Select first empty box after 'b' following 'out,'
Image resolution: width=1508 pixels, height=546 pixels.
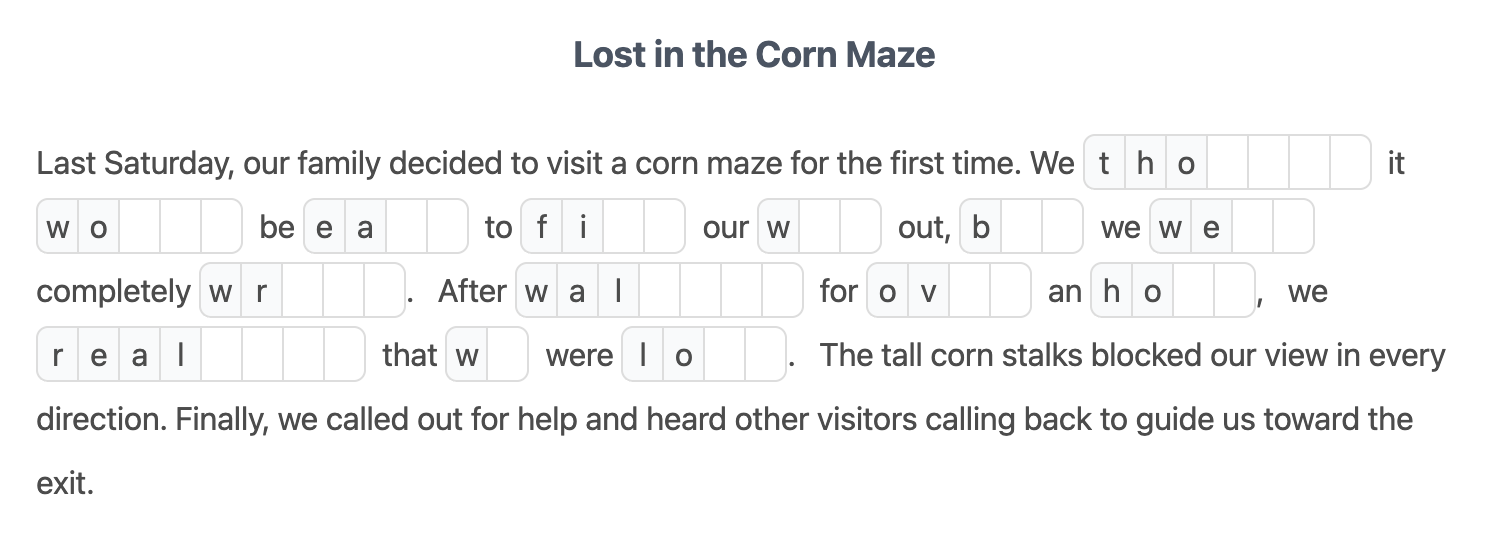1021,227
